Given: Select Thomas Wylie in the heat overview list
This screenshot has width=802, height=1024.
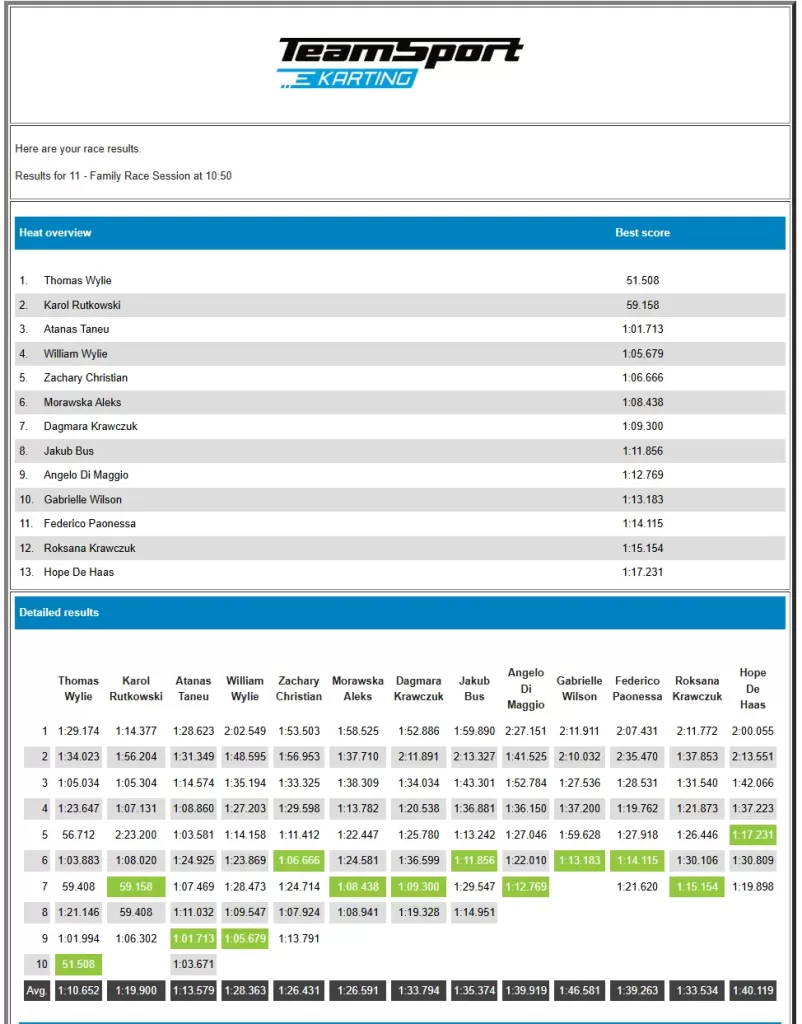Looking at the screenshot, I should (77, 281).
